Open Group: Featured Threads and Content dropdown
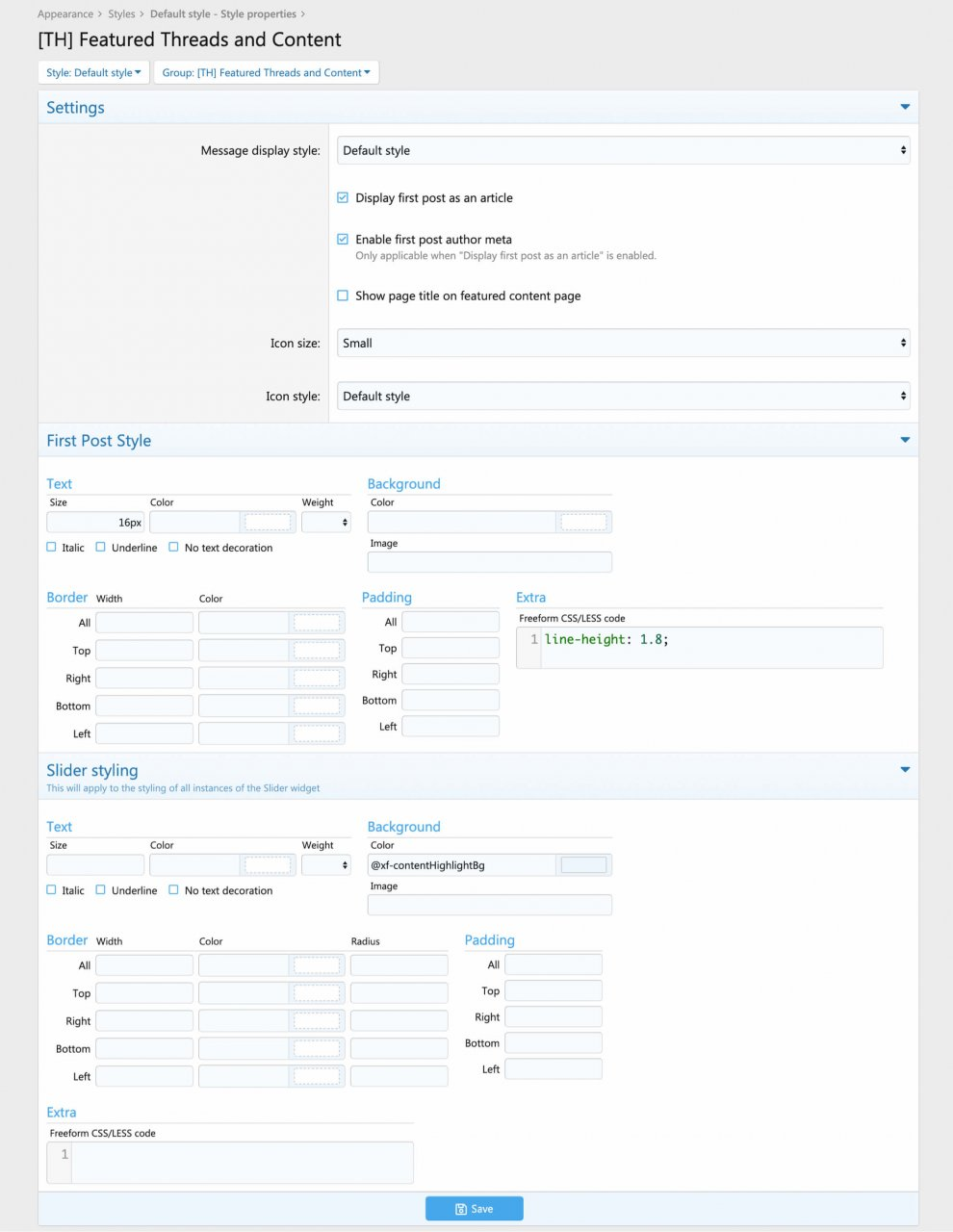This screenshot has height=1232, width=953. 266,72
